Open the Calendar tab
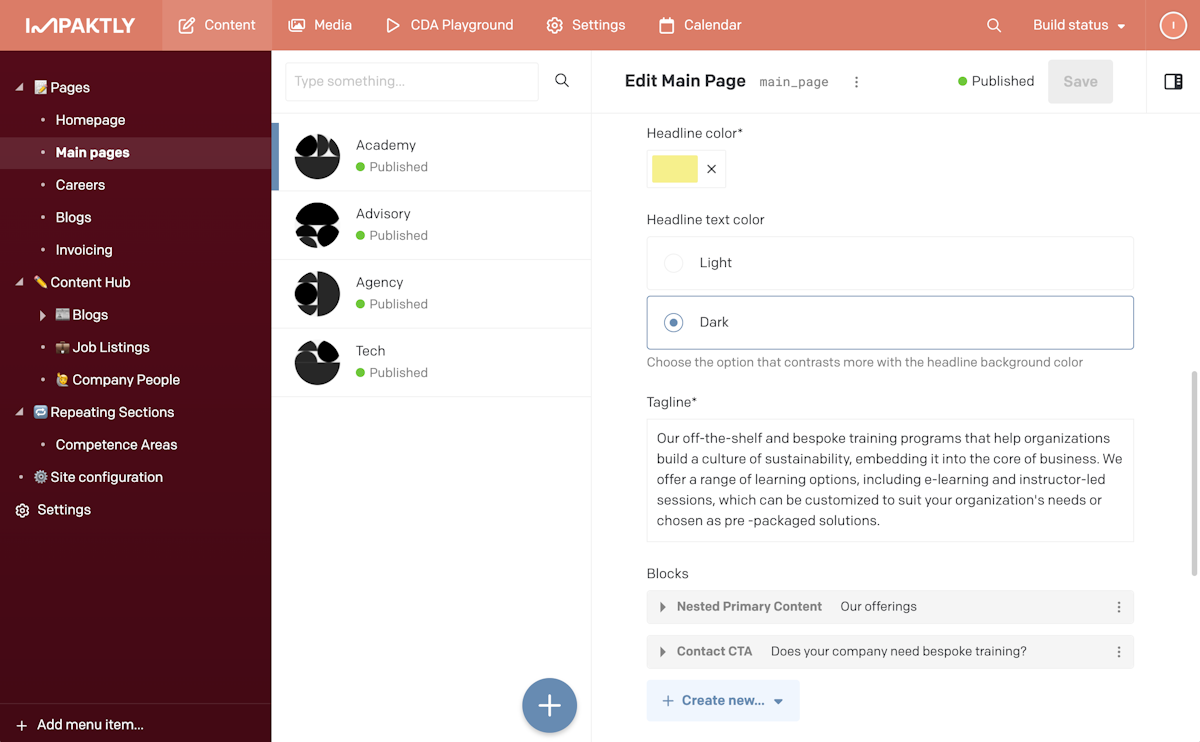The height and width of the screenshot is (742, 1200). (700, 25)
